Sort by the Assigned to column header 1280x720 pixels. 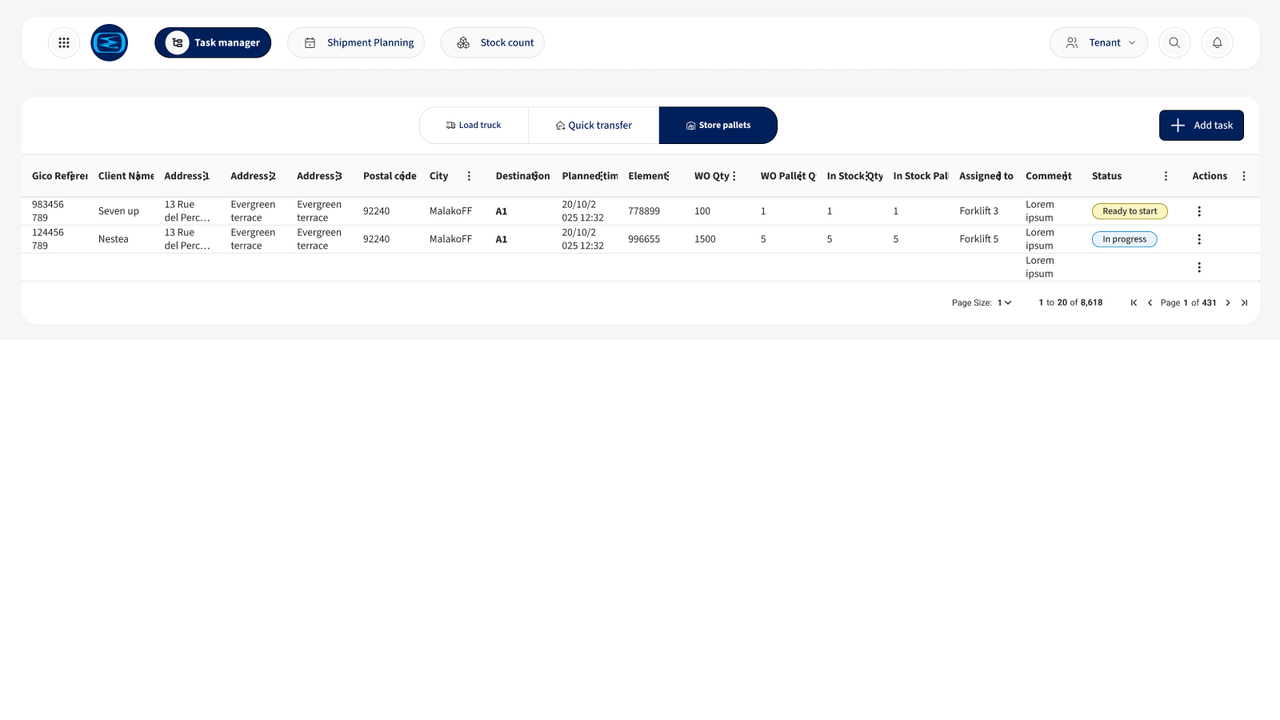coord(986,176)
